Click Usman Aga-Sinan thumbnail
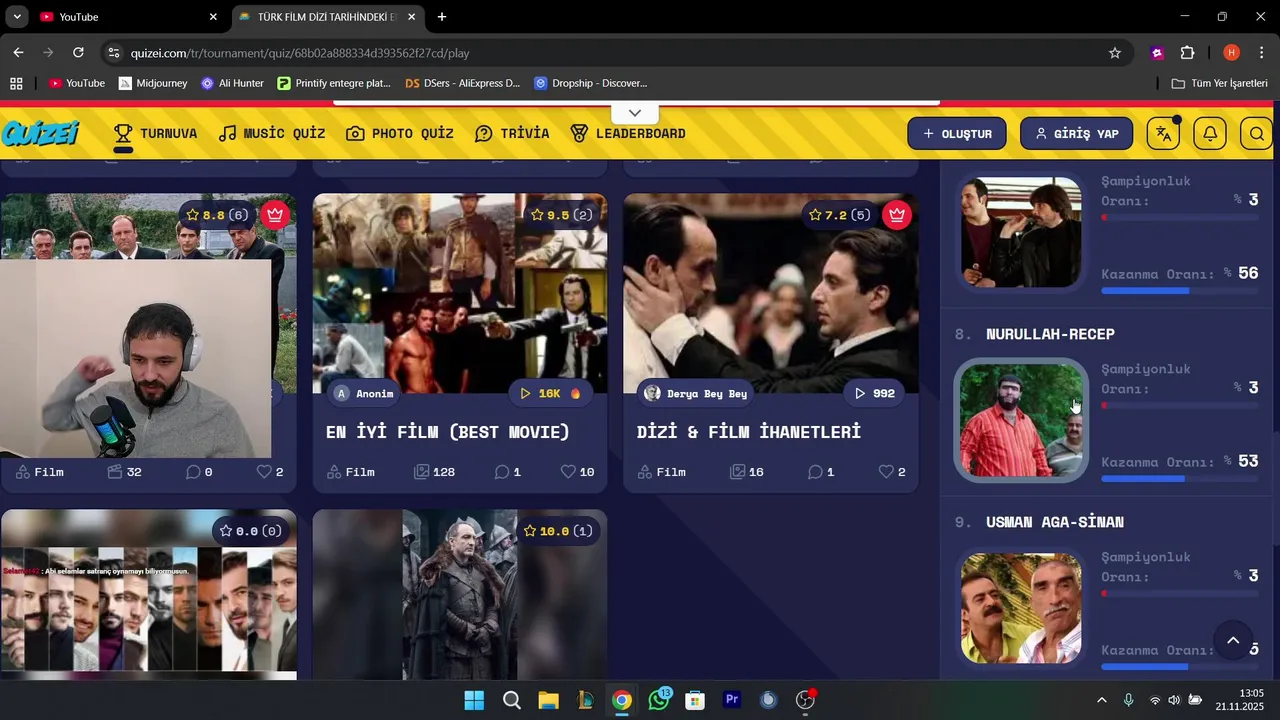The height and width of the screenshot is (720, 1280). point(1021,608)
